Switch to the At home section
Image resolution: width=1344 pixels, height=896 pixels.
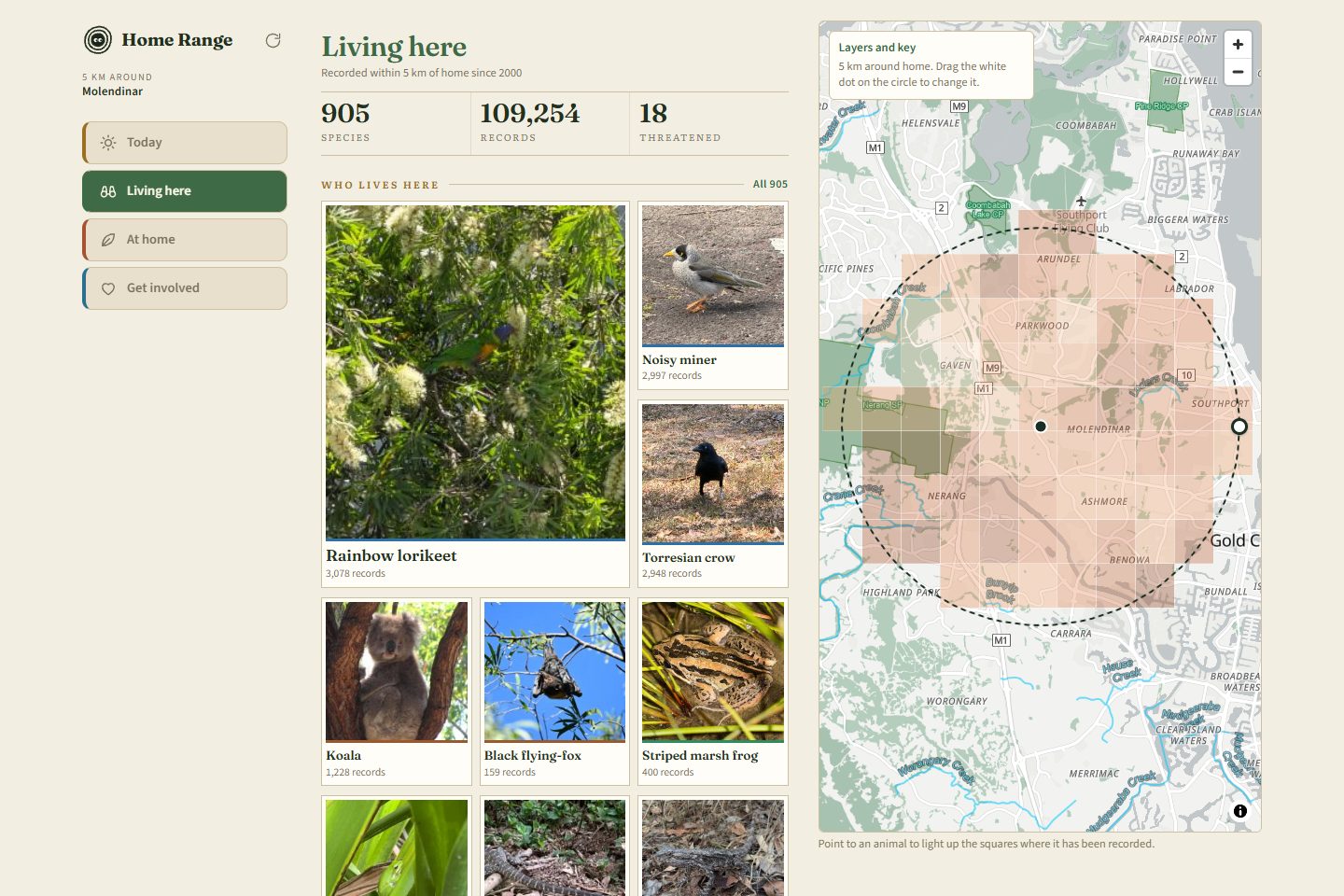[x=185, y=240]
